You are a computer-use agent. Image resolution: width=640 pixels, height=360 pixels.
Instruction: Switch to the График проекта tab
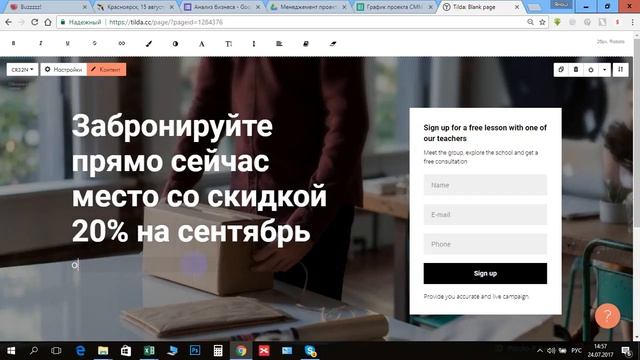click(x=393, y=7)
